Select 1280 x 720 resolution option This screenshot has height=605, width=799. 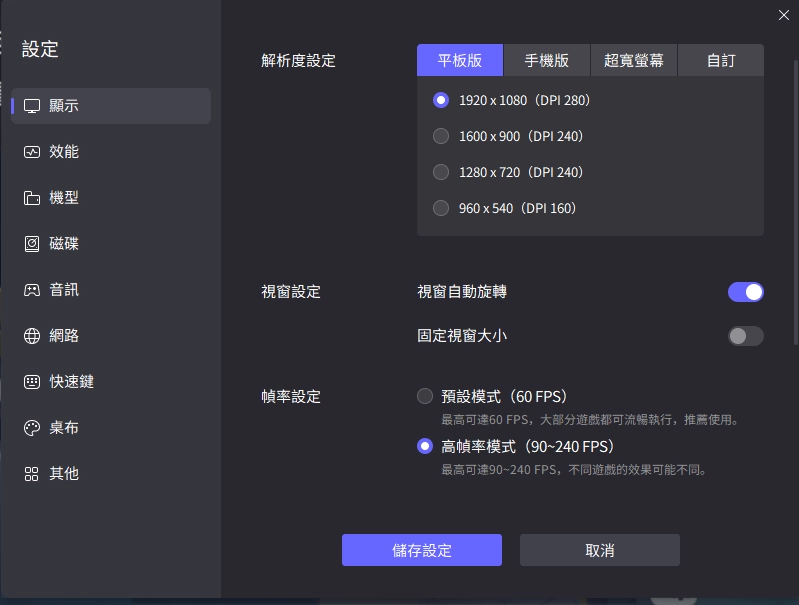coord(441,172)
